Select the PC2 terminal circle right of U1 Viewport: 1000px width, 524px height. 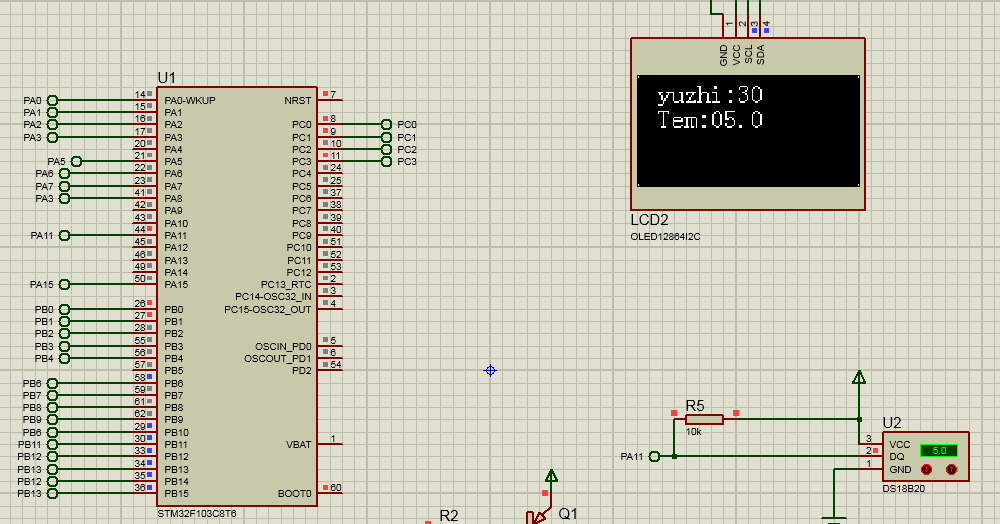pos(386,149)
